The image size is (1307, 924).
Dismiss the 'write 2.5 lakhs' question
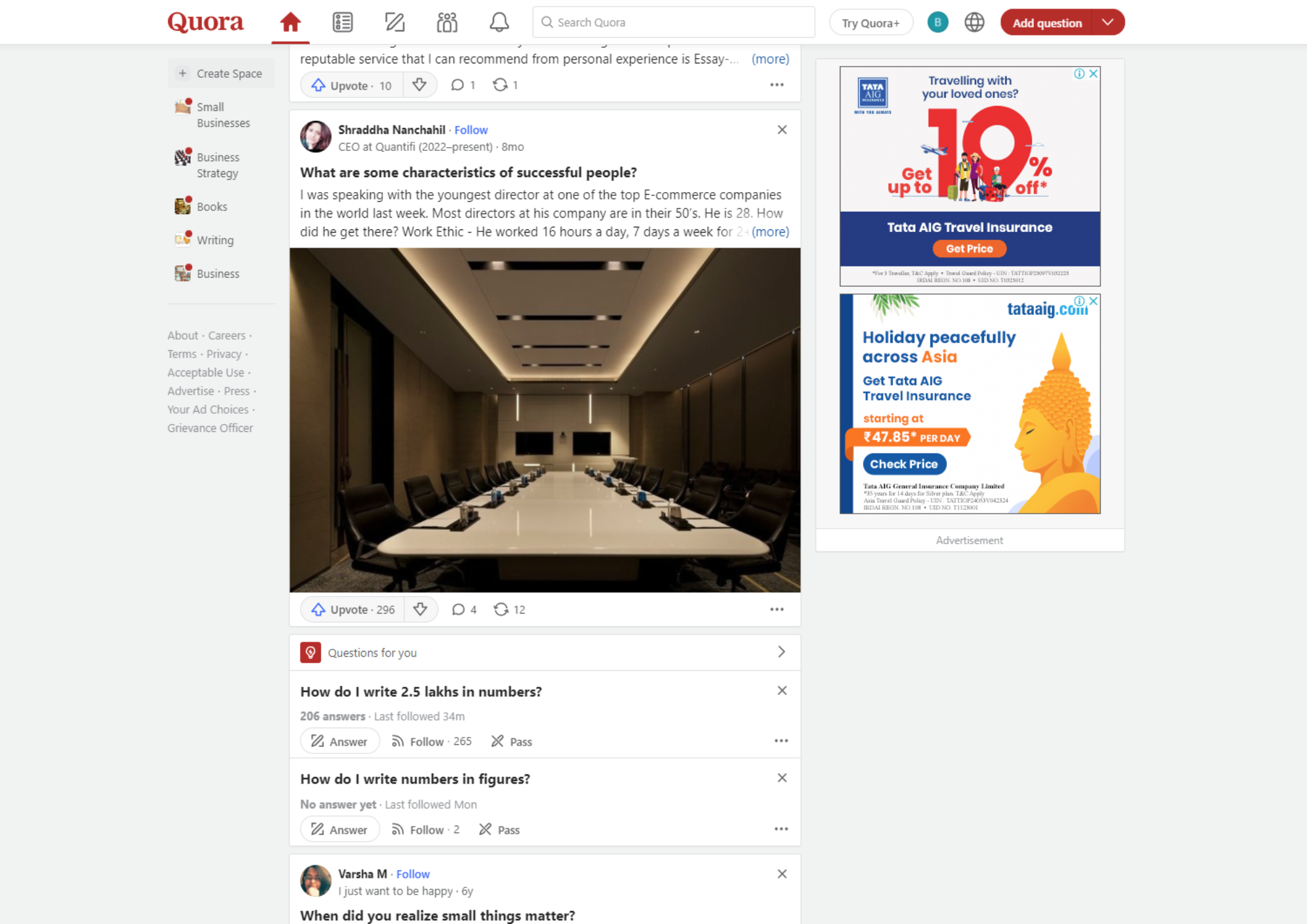point(782,691)
